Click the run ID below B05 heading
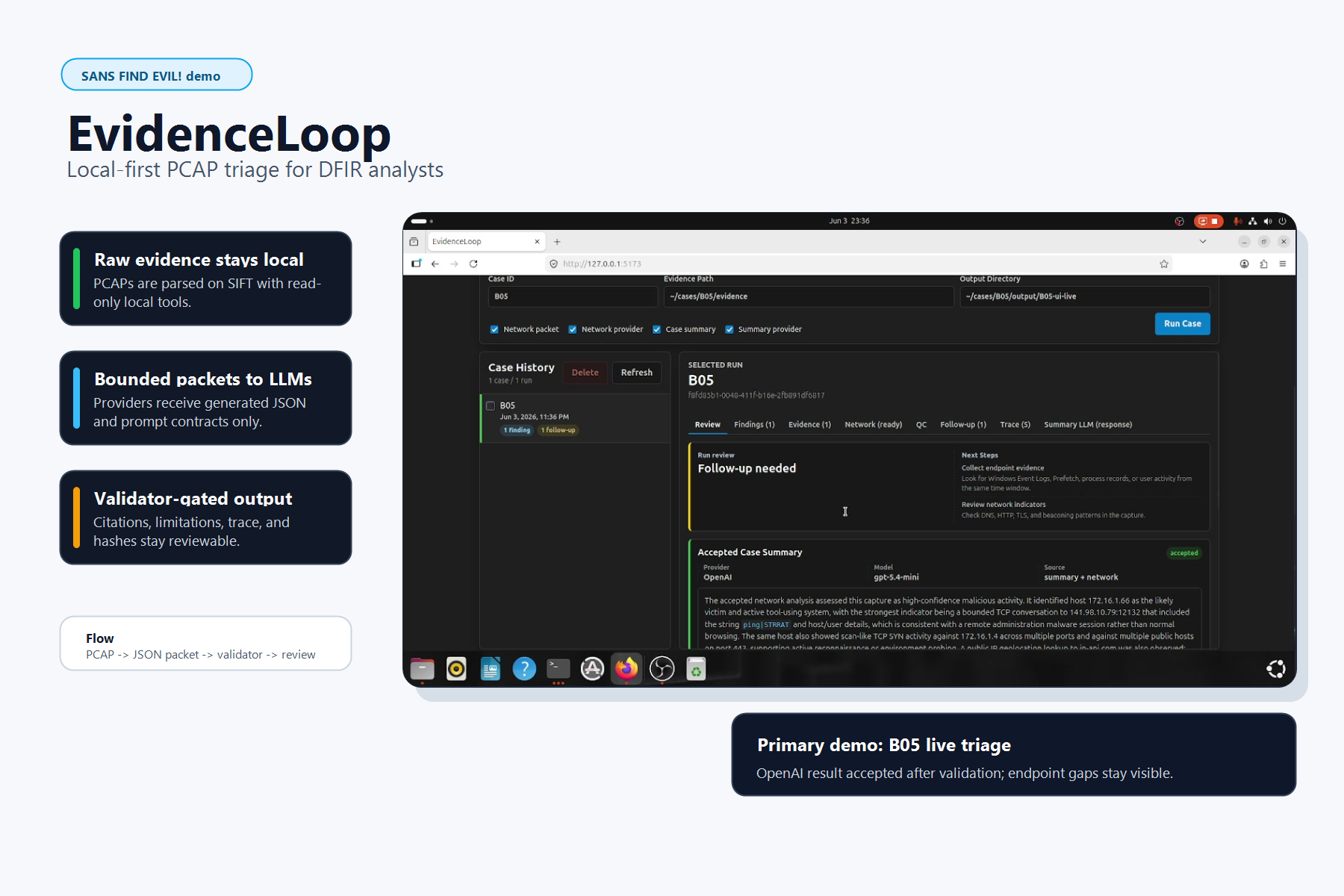 click(x=756, y=396)
